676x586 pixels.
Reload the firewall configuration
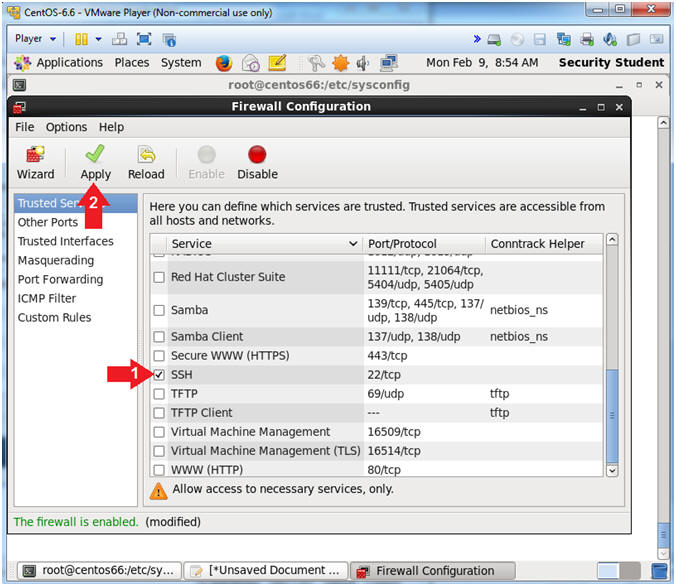coord(146,163)
